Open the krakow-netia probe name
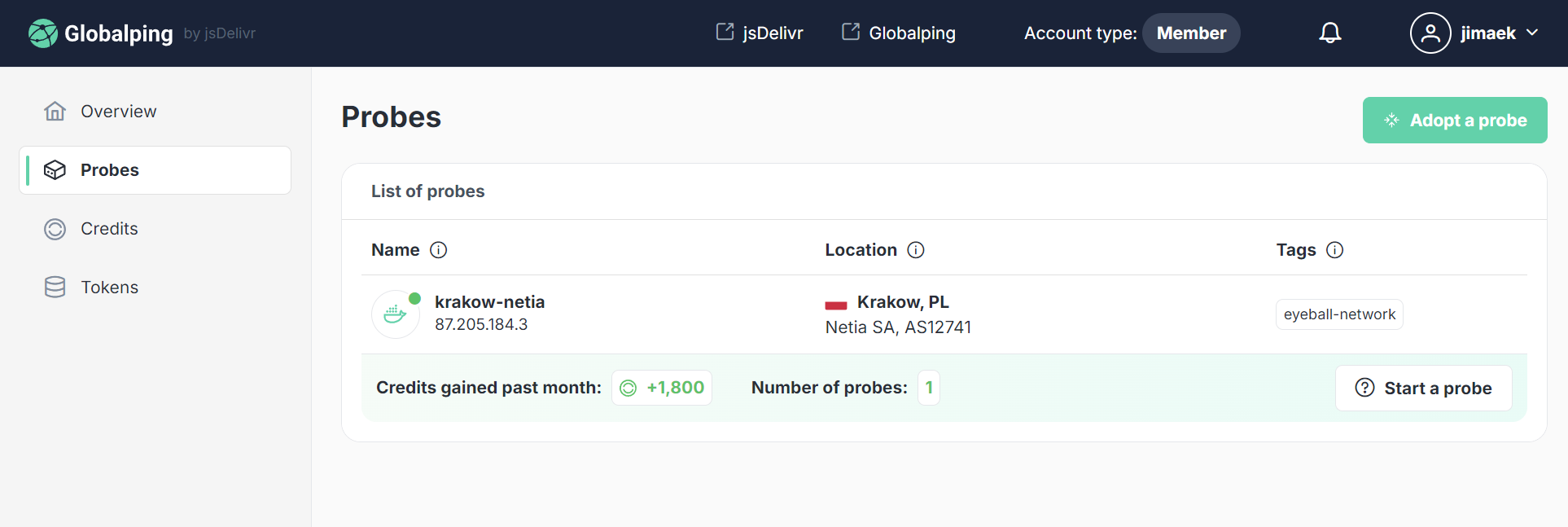 [x=489, y=302]
